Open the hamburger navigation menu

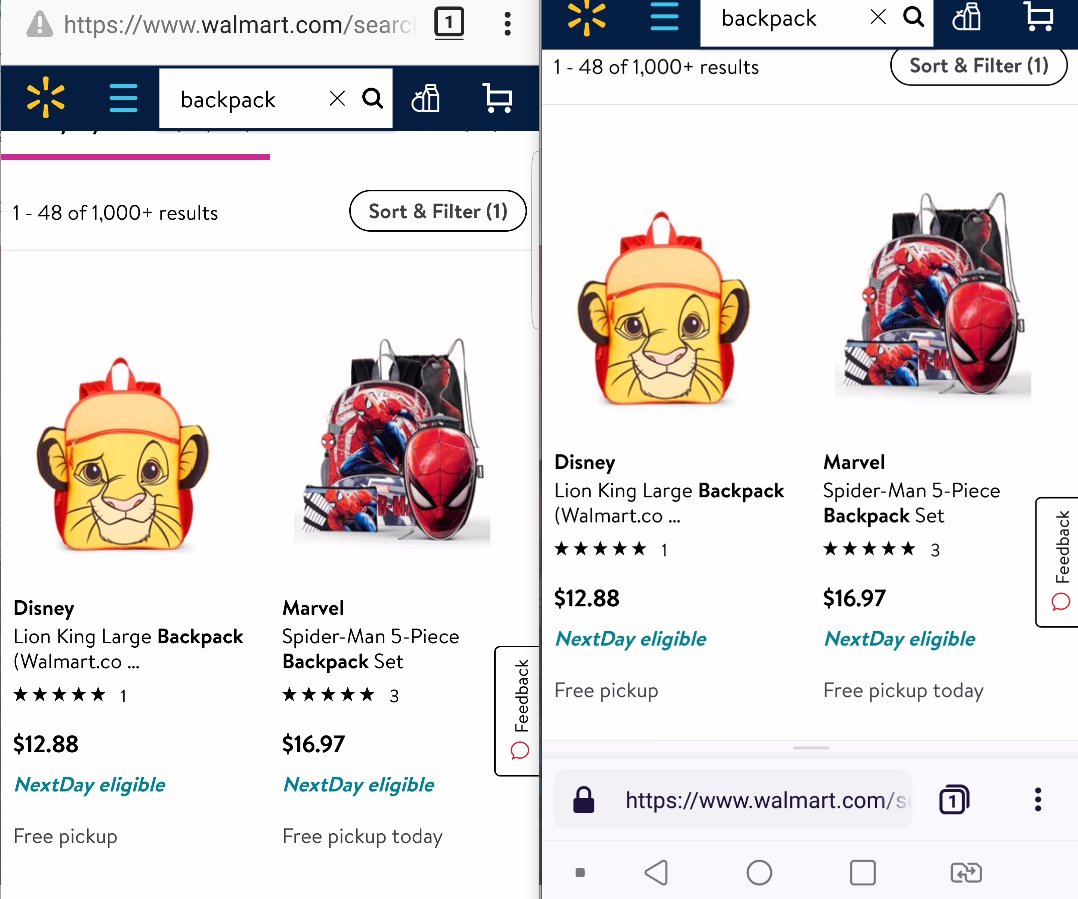(665, 17)
